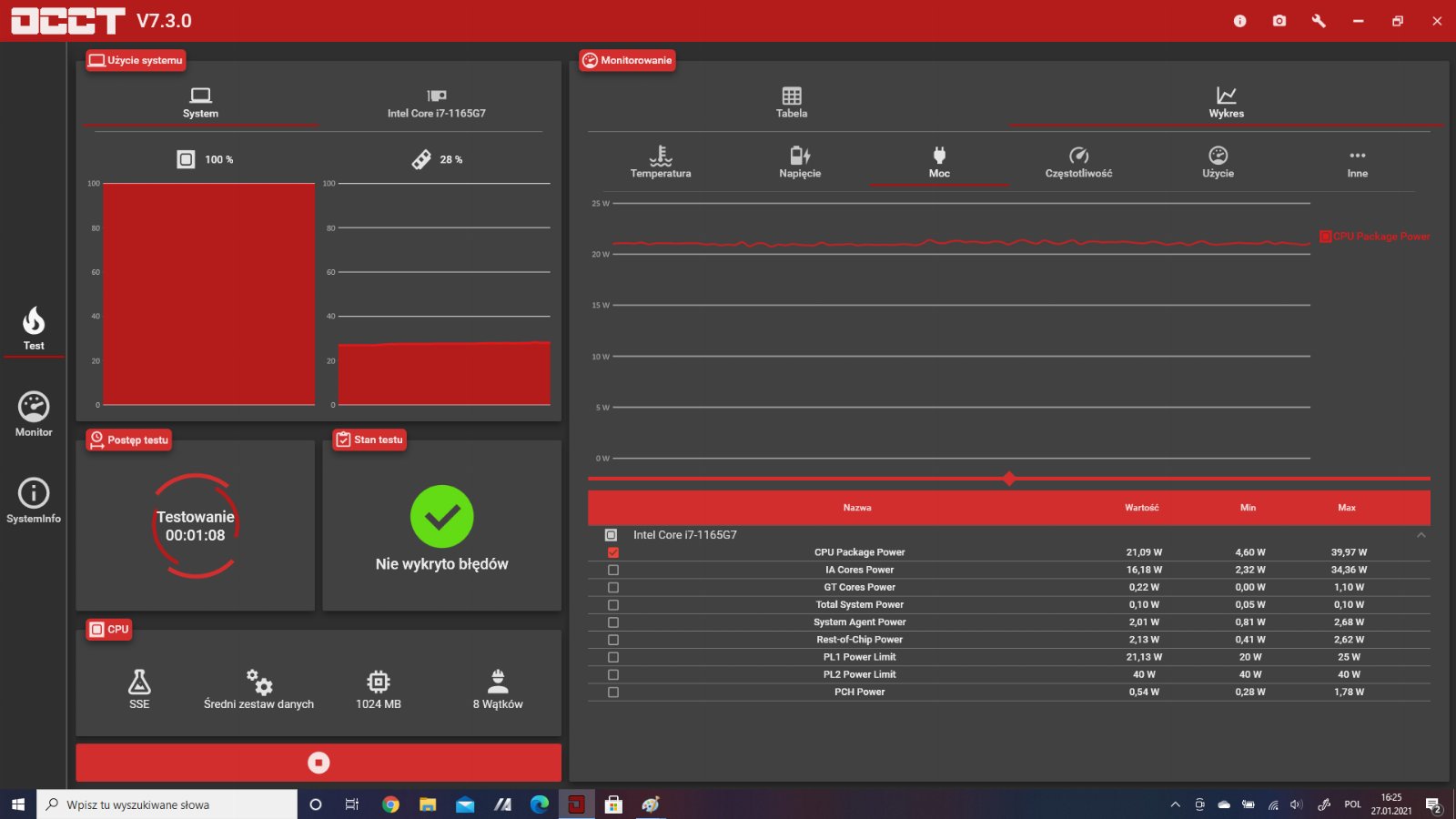Open Task View on taskbar
1456x819 pixels.
click(x=352, y=804)
